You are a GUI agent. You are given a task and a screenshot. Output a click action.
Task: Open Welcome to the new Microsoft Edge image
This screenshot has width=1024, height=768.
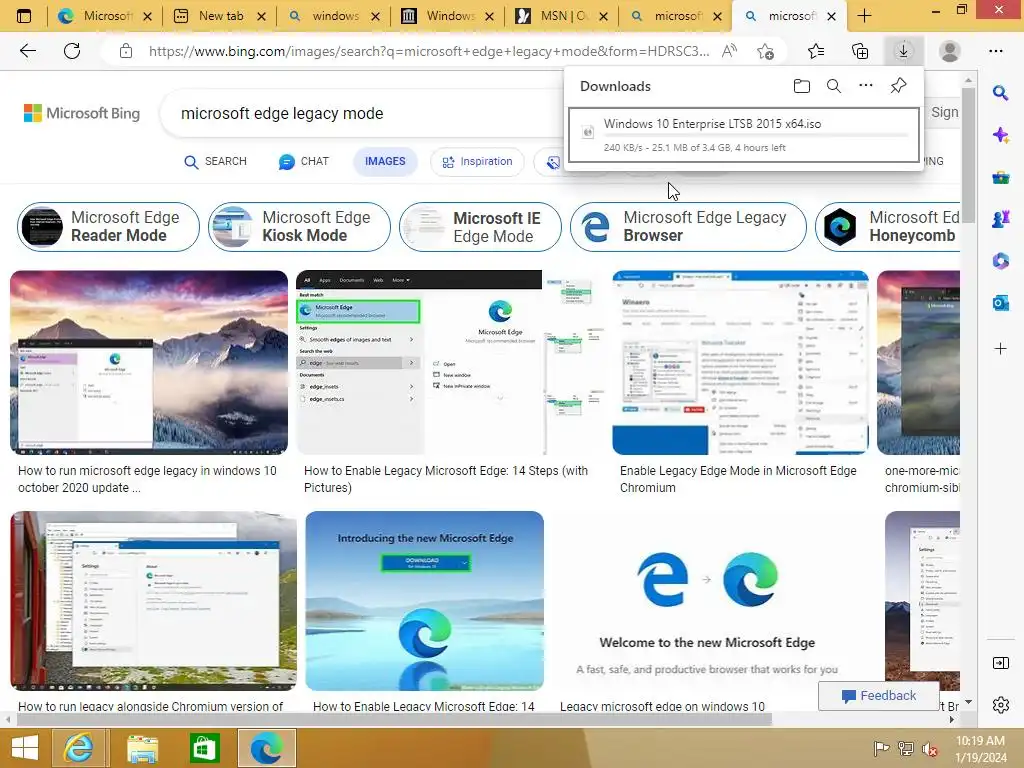coord(707,601)
